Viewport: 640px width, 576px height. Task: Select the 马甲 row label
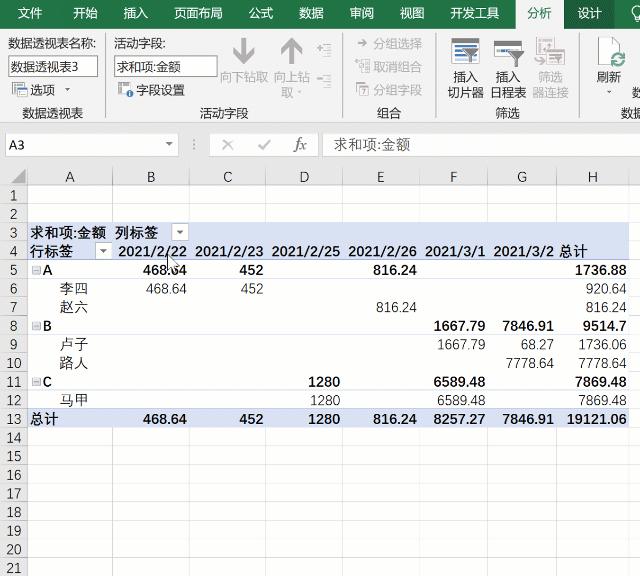73,400
